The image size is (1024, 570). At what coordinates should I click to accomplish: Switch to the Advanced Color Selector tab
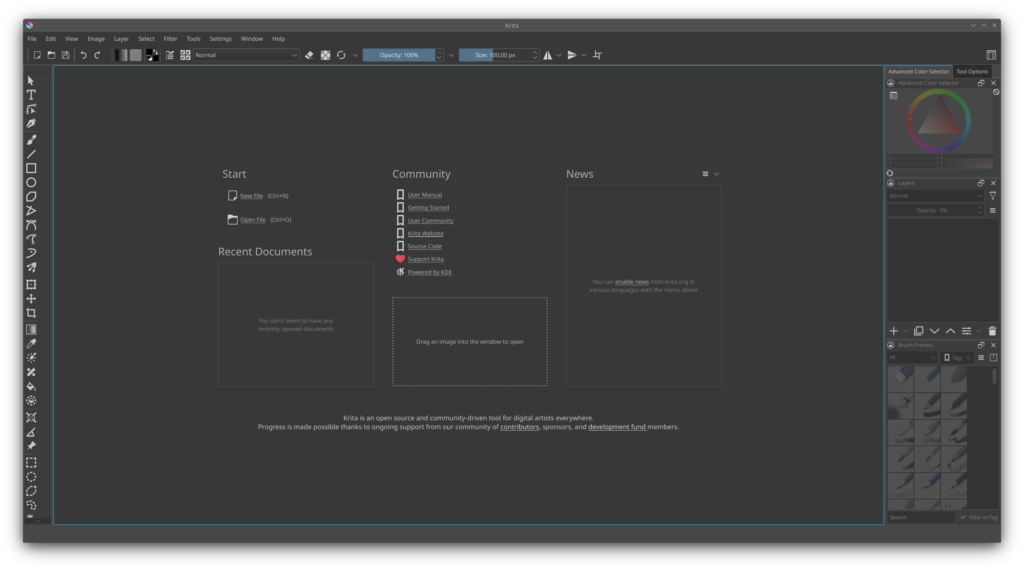point(918,72)
